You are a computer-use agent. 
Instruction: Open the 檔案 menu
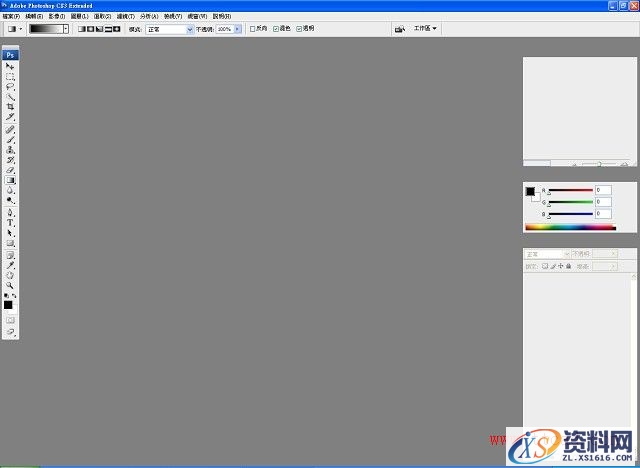pyautogui.click(x=11, y=17)
